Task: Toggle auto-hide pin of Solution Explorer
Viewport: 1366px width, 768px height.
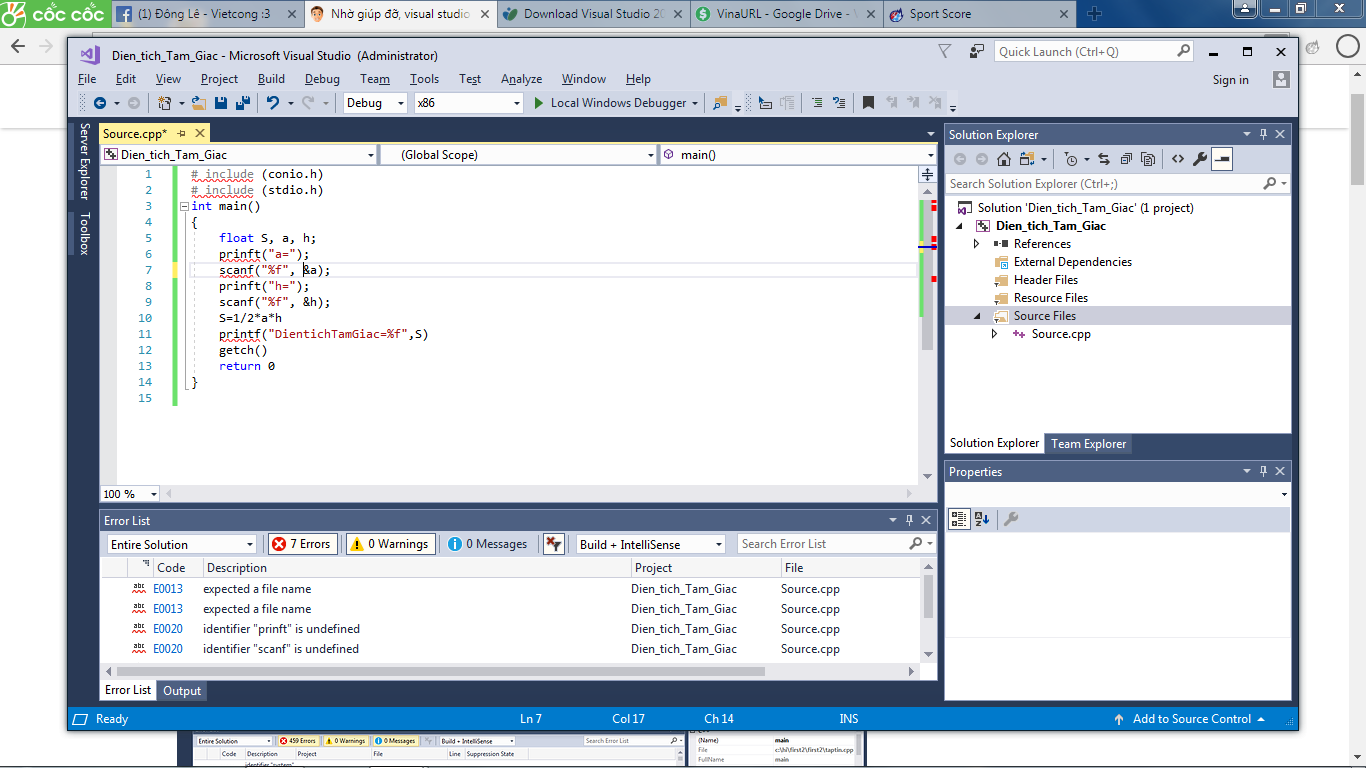Action: (x=1264, y=134)
